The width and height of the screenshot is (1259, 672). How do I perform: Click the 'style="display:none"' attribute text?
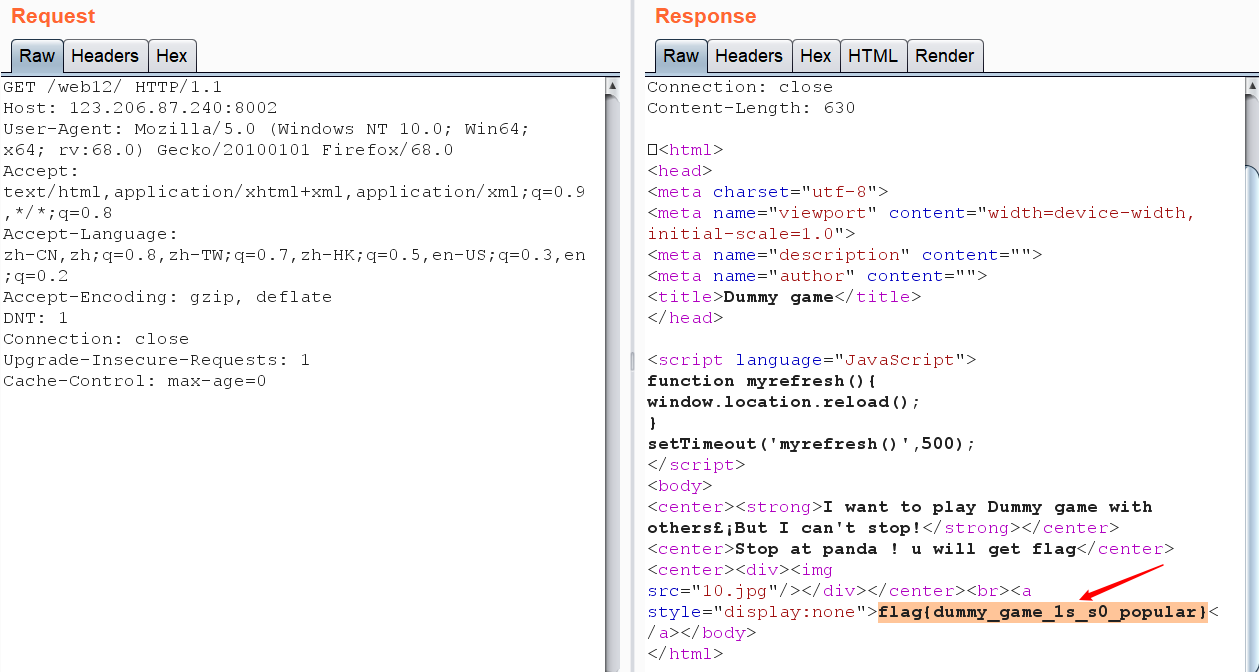tap(757, 612)
